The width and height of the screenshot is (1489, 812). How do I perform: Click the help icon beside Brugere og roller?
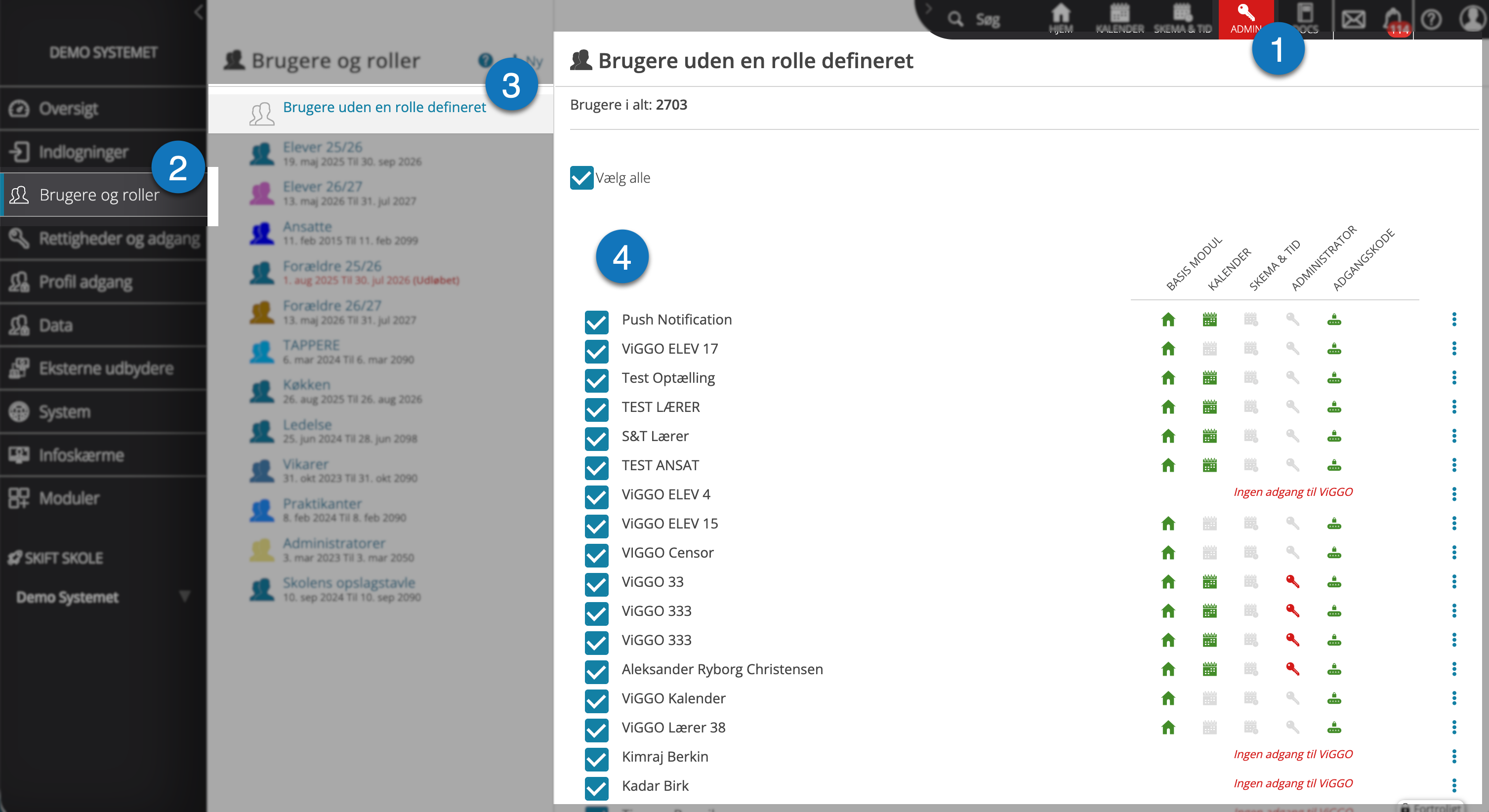[486, 60]
